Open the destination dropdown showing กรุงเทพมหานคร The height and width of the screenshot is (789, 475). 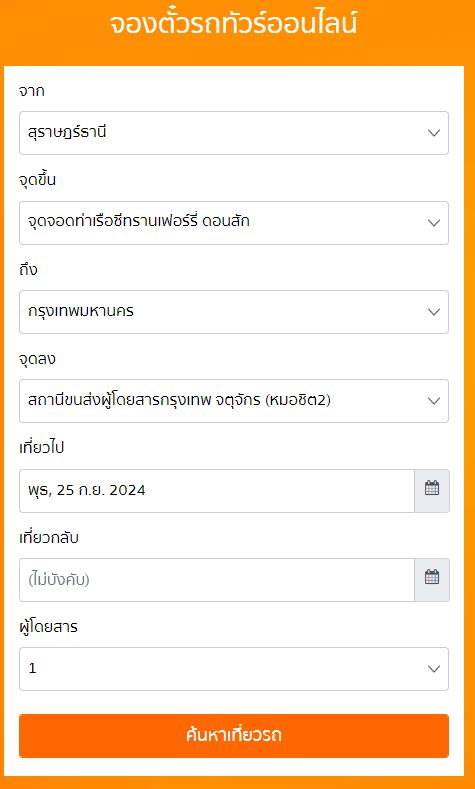coord(234,312)
